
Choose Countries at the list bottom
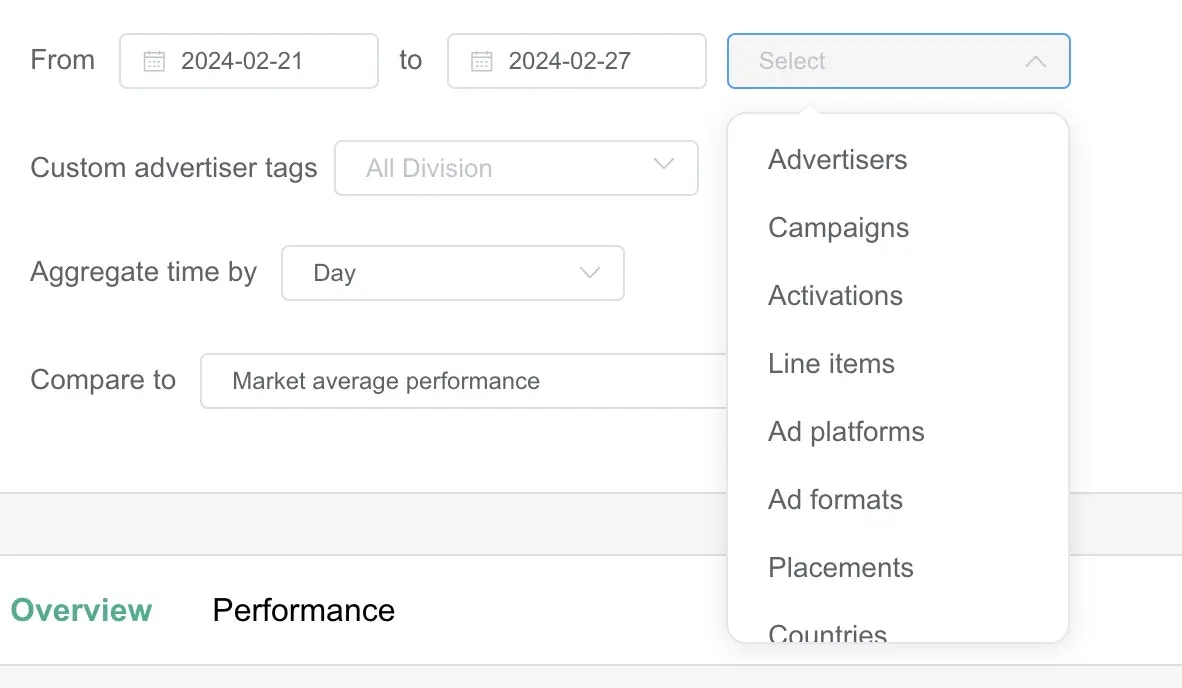828,632
